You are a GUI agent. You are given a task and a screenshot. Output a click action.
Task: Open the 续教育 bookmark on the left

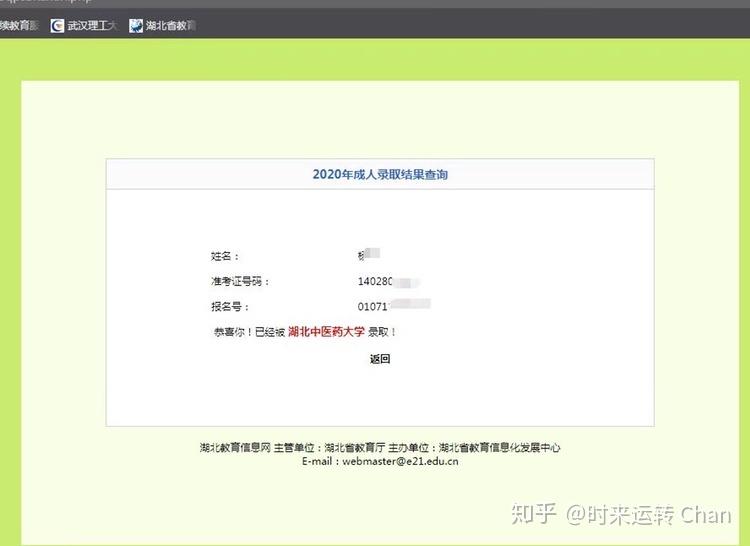tap(19, 25)
